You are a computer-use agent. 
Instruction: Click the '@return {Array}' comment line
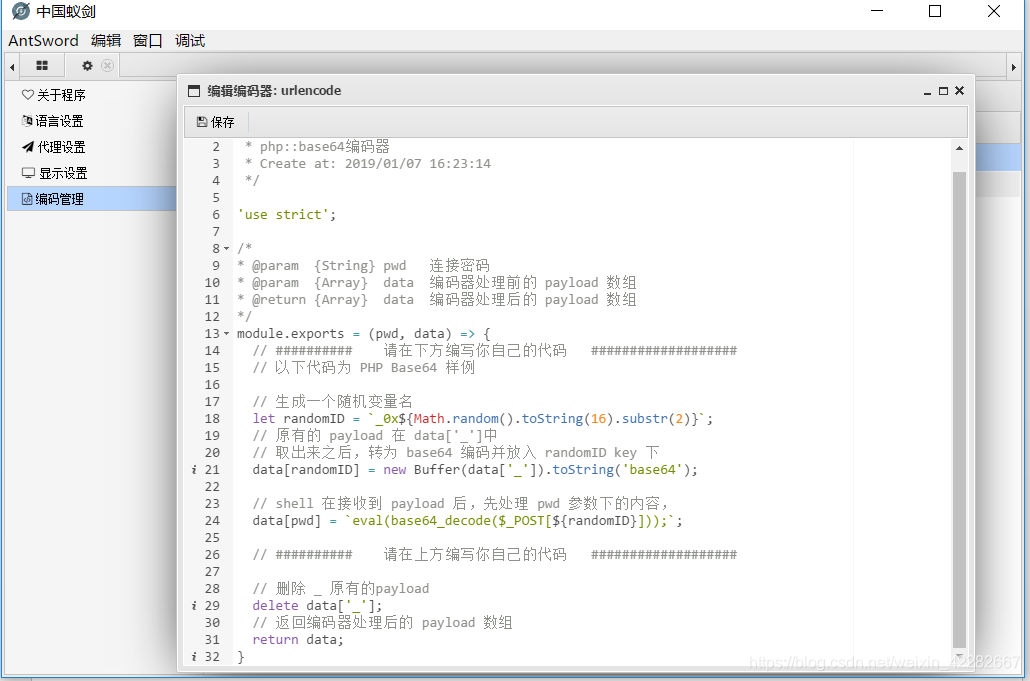pos(437,299)
